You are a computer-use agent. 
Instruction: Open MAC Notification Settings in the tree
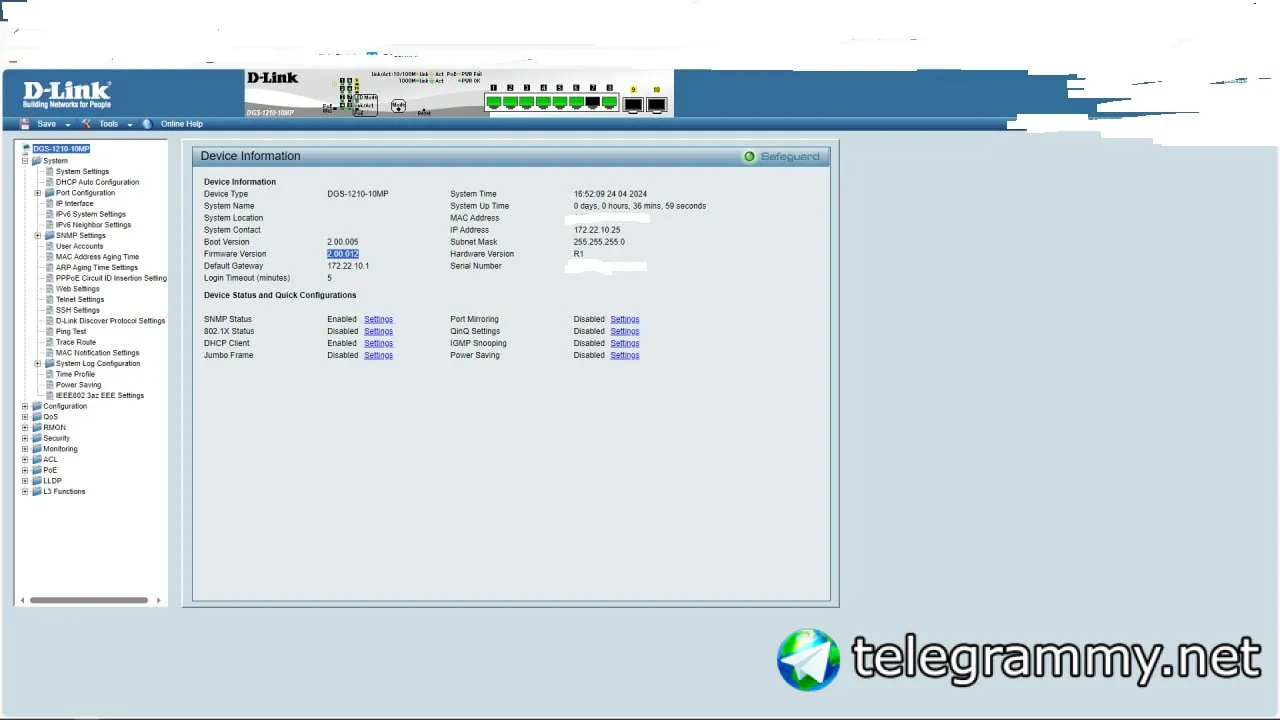tap(97, 353)
